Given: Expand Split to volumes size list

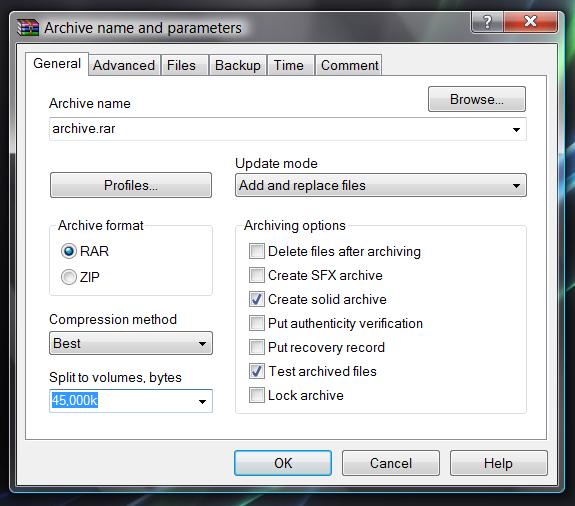Looking at the screenshot, I should click(202, 402).
